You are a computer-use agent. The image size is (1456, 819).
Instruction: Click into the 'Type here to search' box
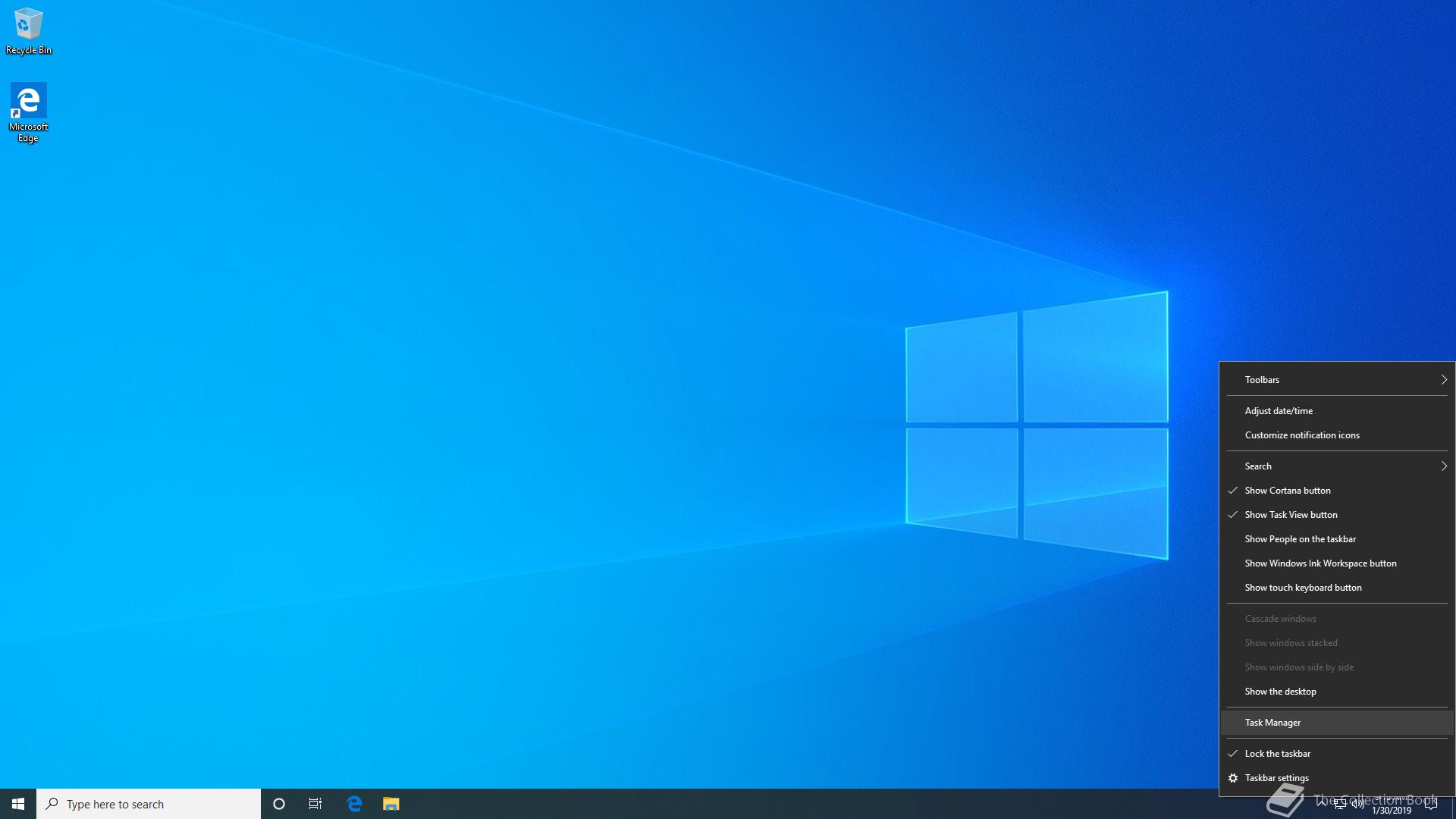[149, 804]
